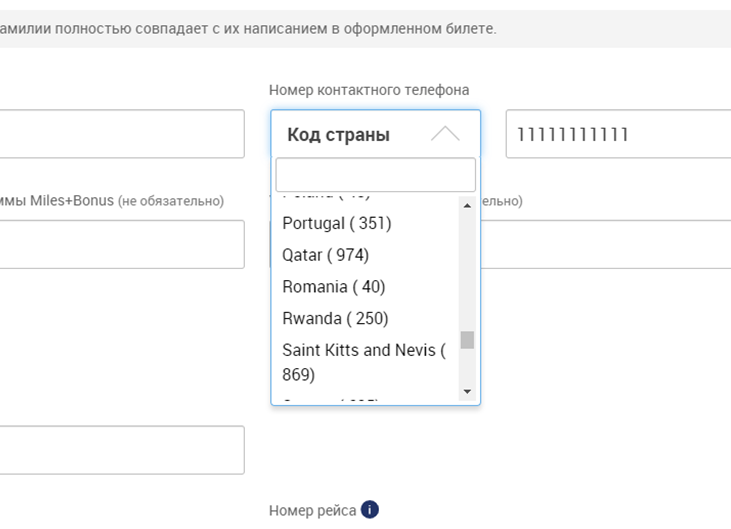Click the phone number field with 11111111111
Viewport: 731px width, 529px height.
618,134
